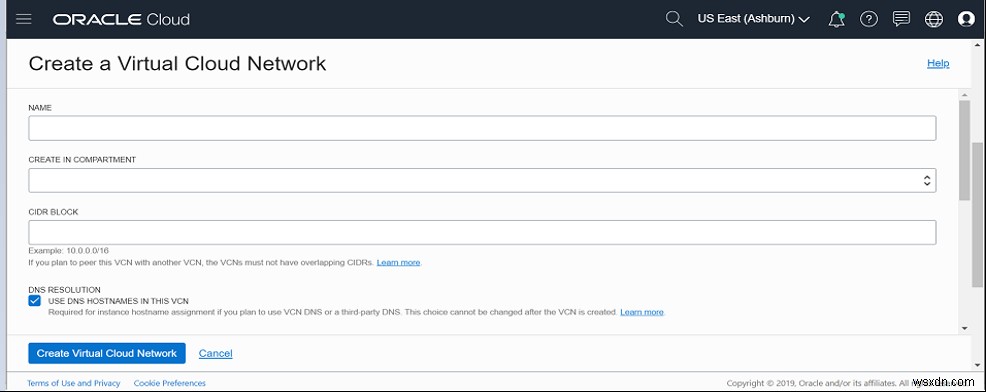Open the Learn more link about overlapping CIDRs
The image size is (986, 392).
[x=399, y=262]
